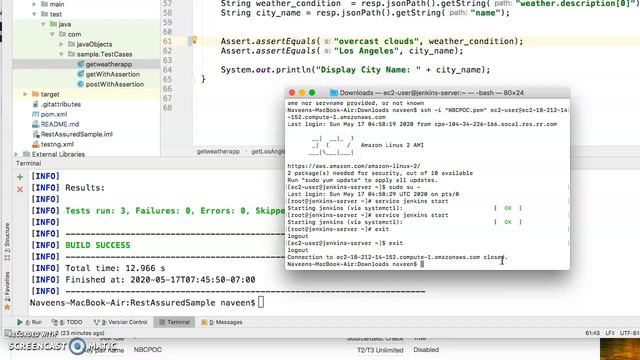Click the System.out.println code line
Screen dimensions: 640x360
tap(355, 70)
